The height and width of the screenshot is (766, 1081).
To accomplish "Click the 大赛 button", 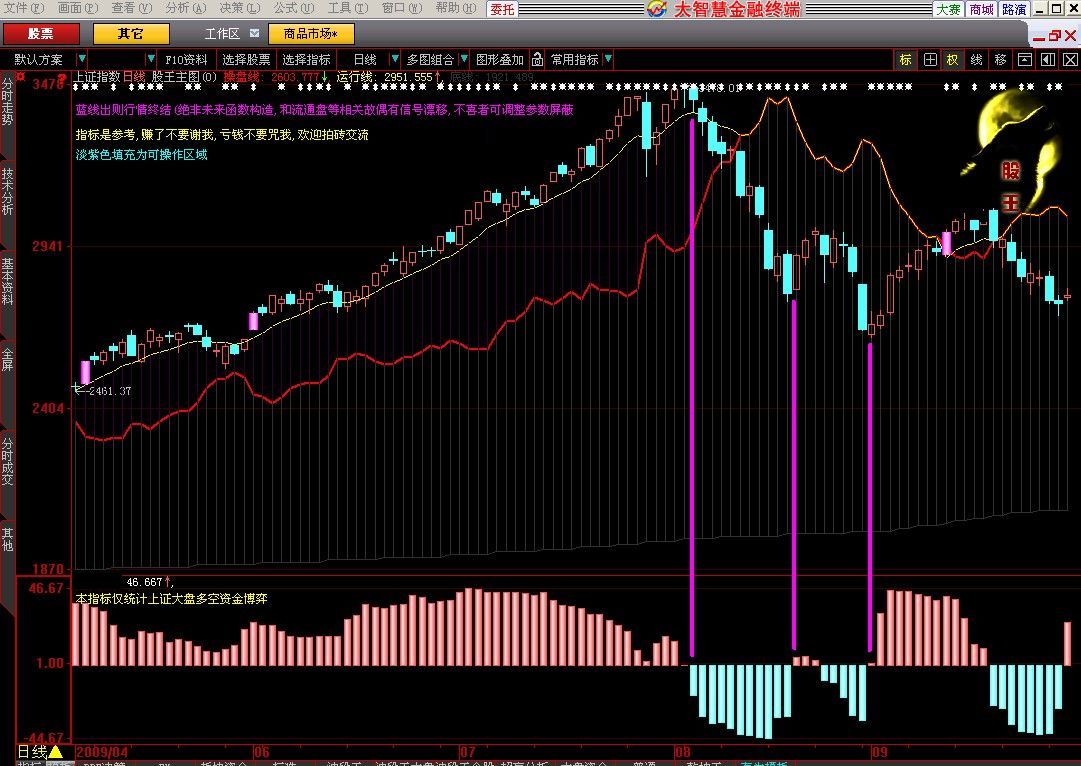I will (x=949, y=9).
